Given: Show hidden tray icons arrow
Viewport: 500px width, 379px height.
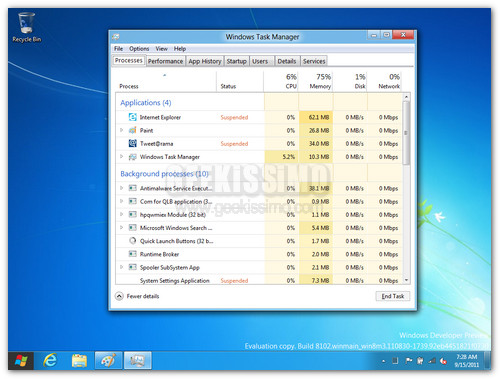Looking at the screenshot, I should tap(383, 361).
